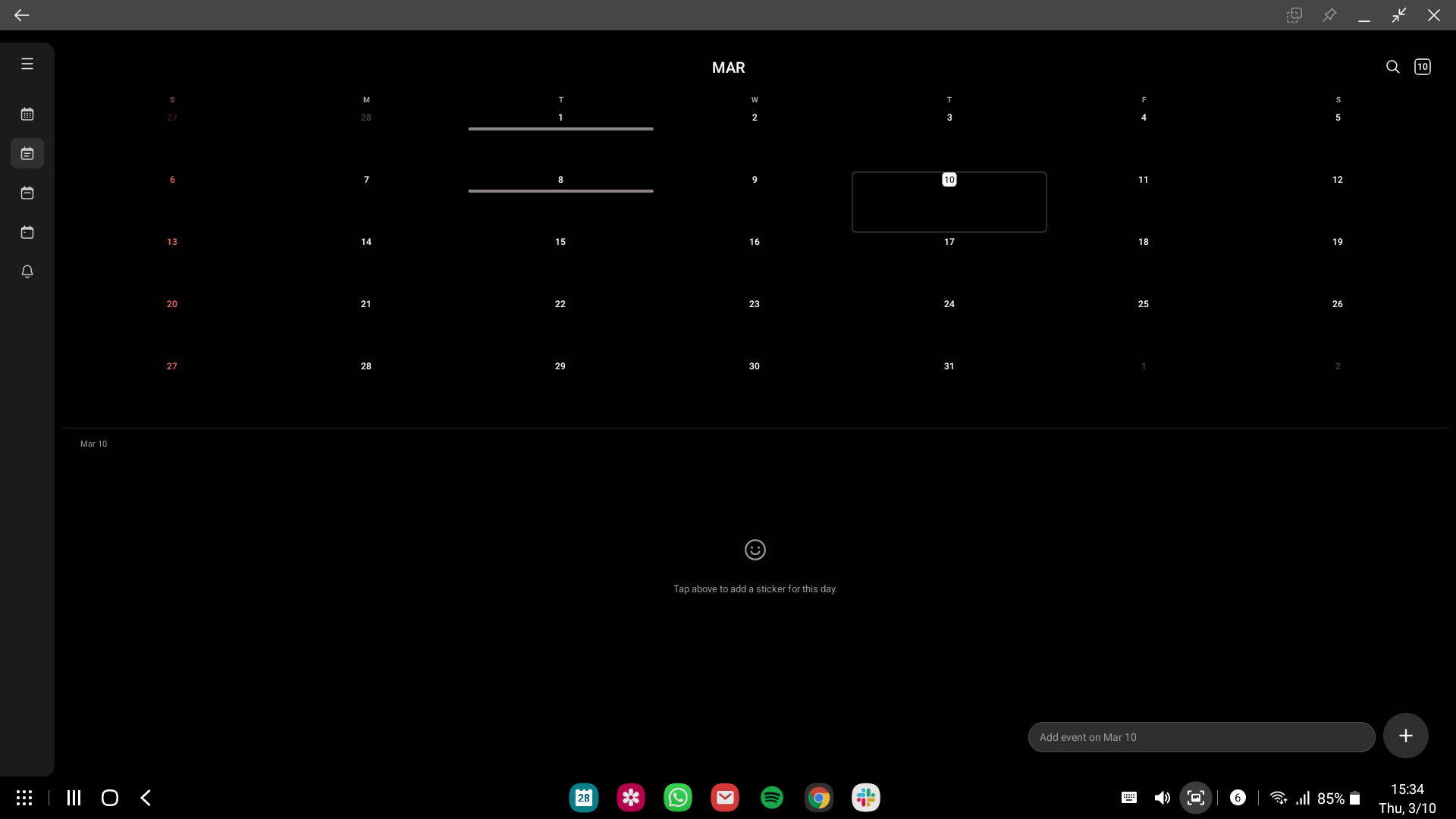Open Spotify from the taskbar
The height and width of the screenshot is (819, 1456).
(x=771, y=798)
